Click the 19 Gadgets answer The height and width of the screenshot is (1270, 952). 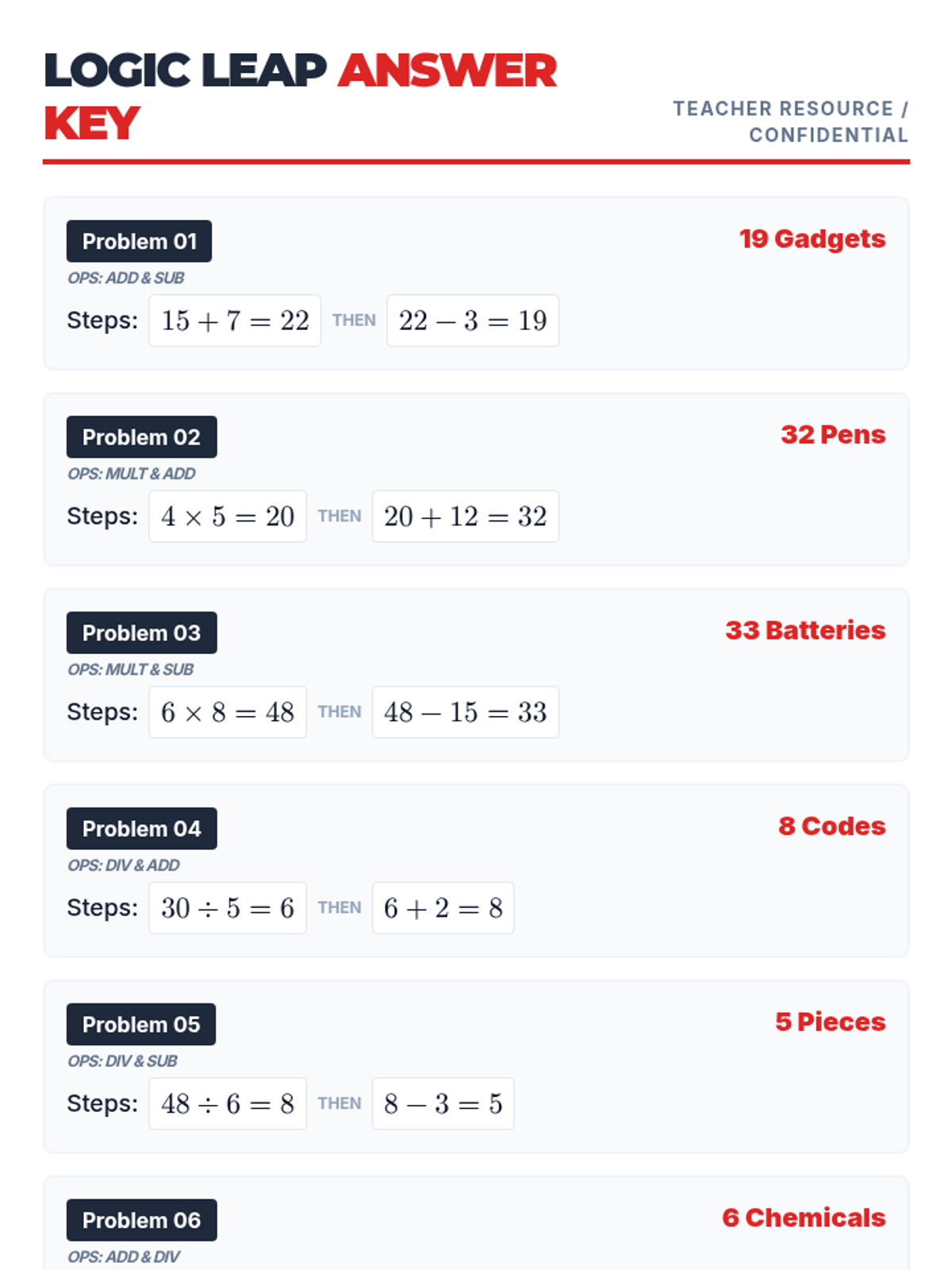click(x=812, y=239)
